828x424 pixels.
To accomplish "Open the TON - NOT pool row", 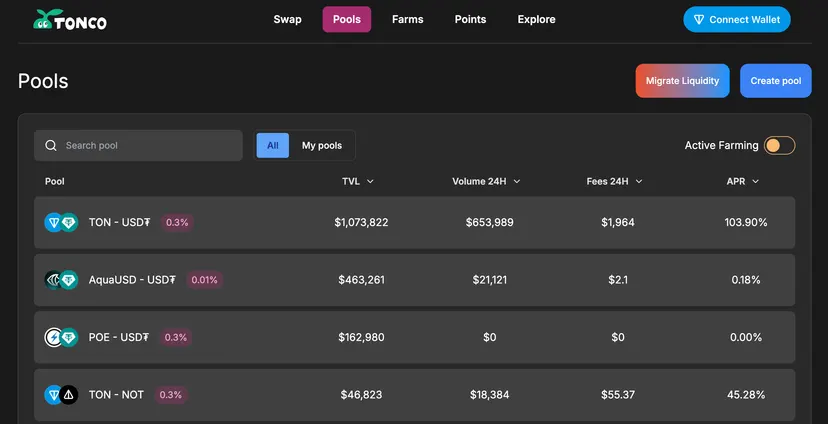I will coord(415,395).
